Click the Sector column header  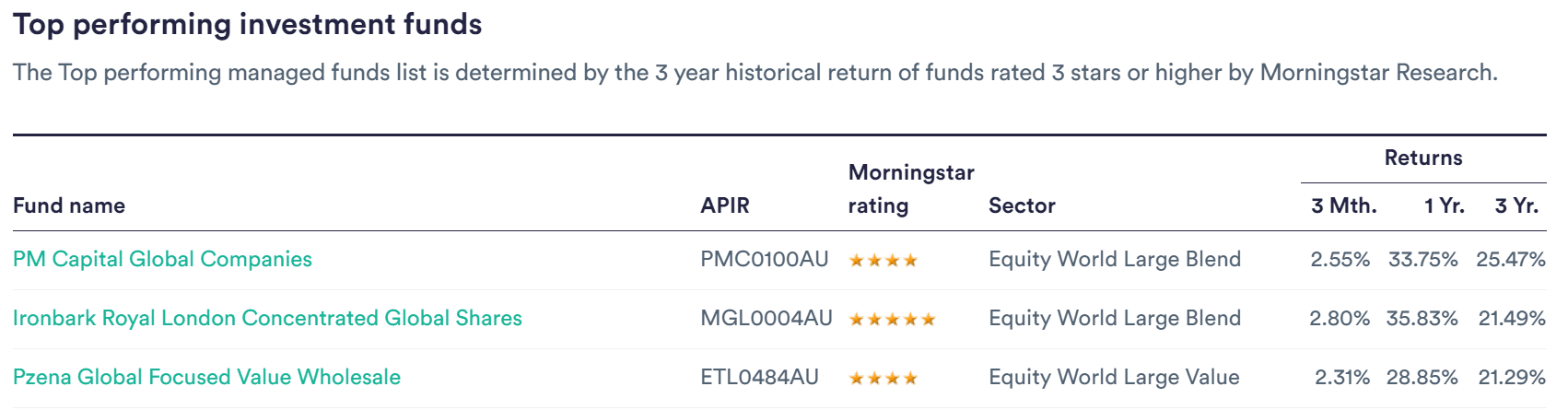(1022, 205)
